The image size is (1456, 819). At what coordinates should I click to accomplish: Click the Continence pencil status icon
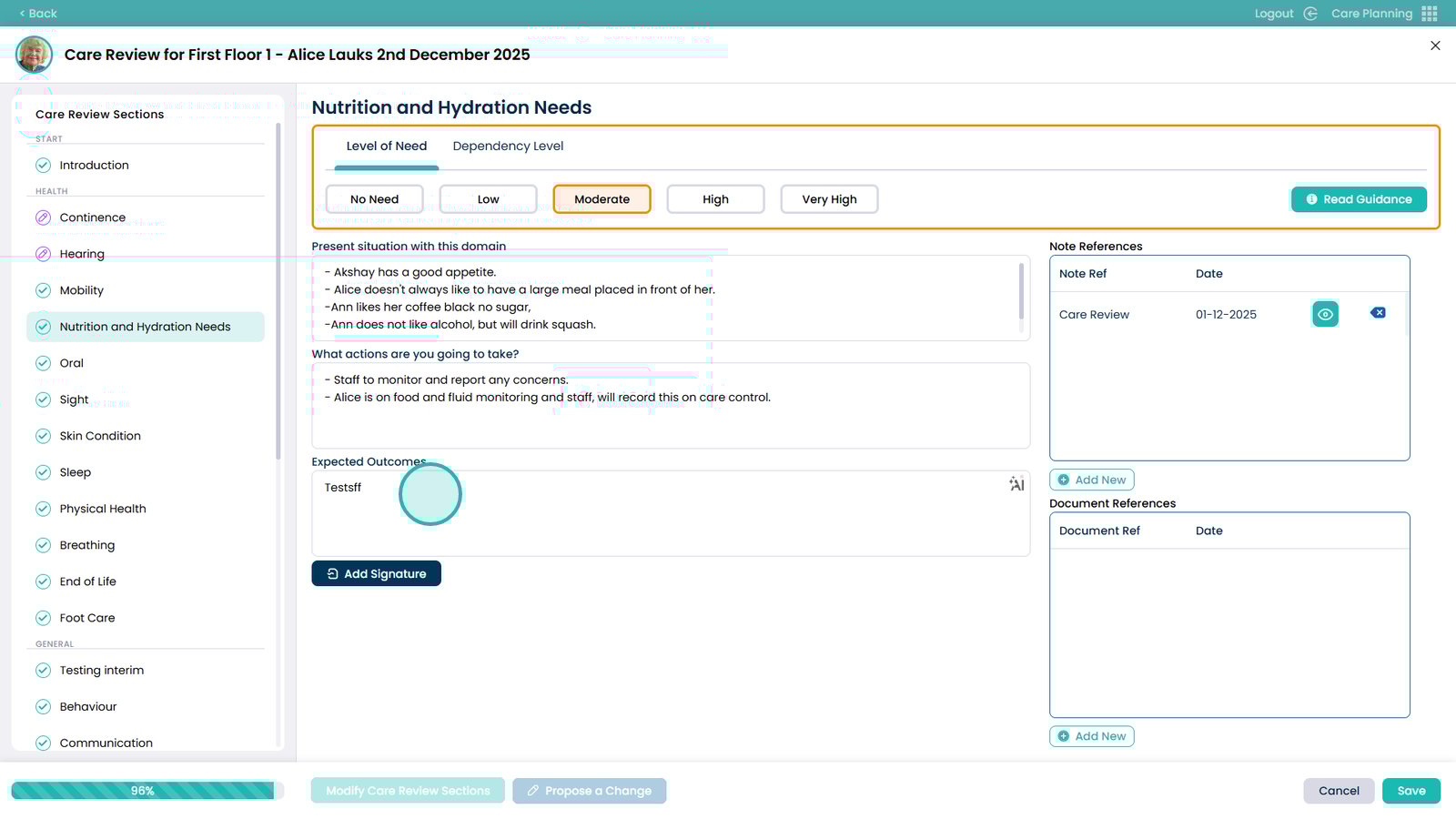click(43, 217)
